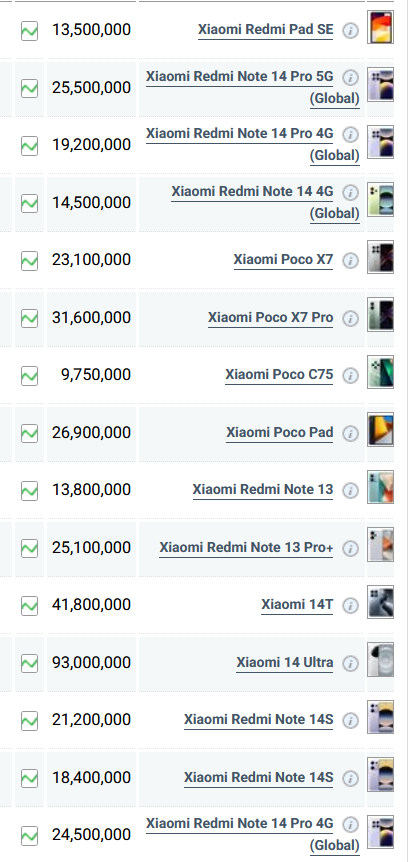The width and height of the screenshot is (411, 862).
Task: Click Xiaomi Redmi Pad SE thumbnail image
Action: [380, 27]
